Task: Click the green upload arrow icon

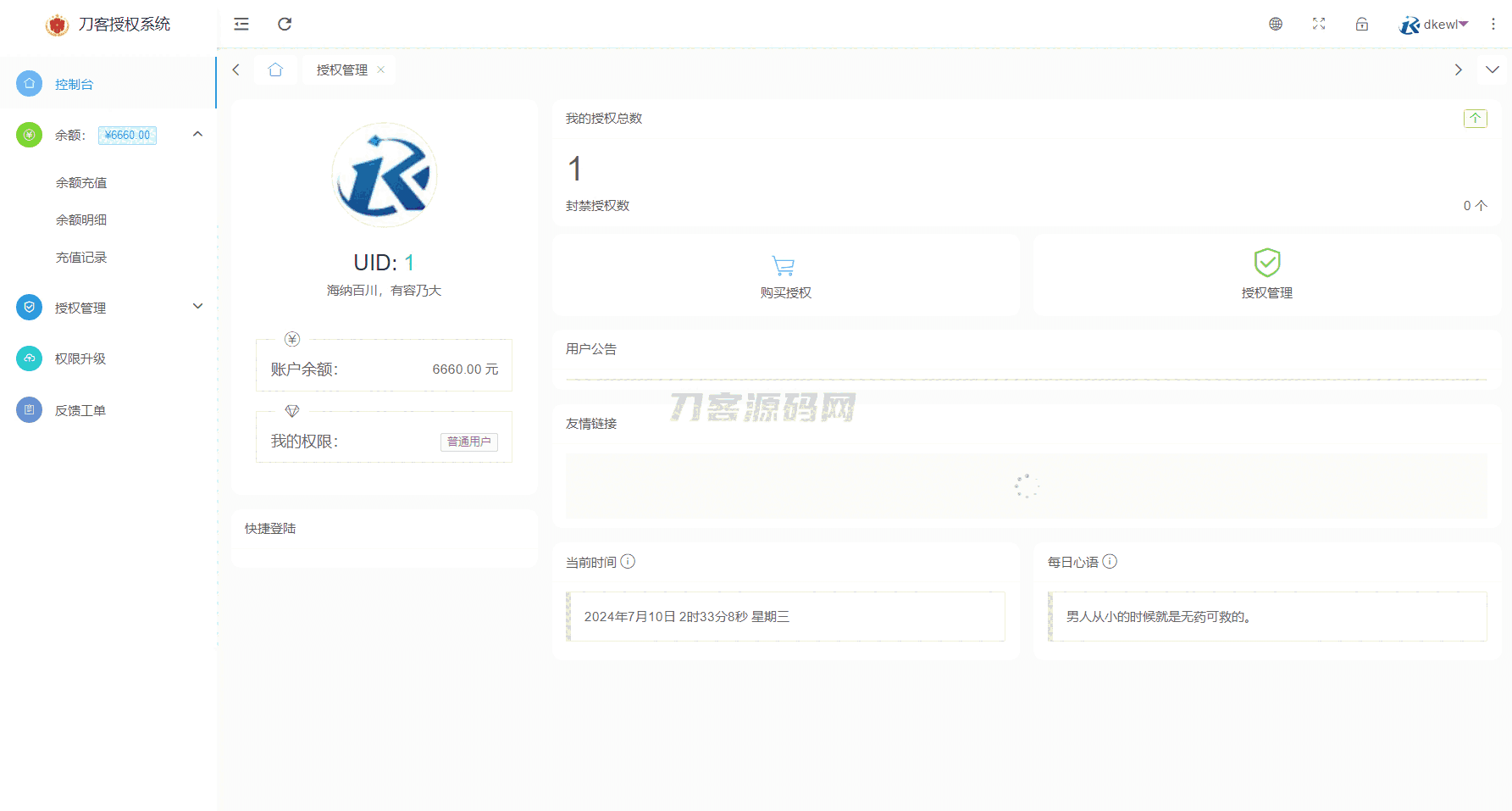Action: 1475,119
